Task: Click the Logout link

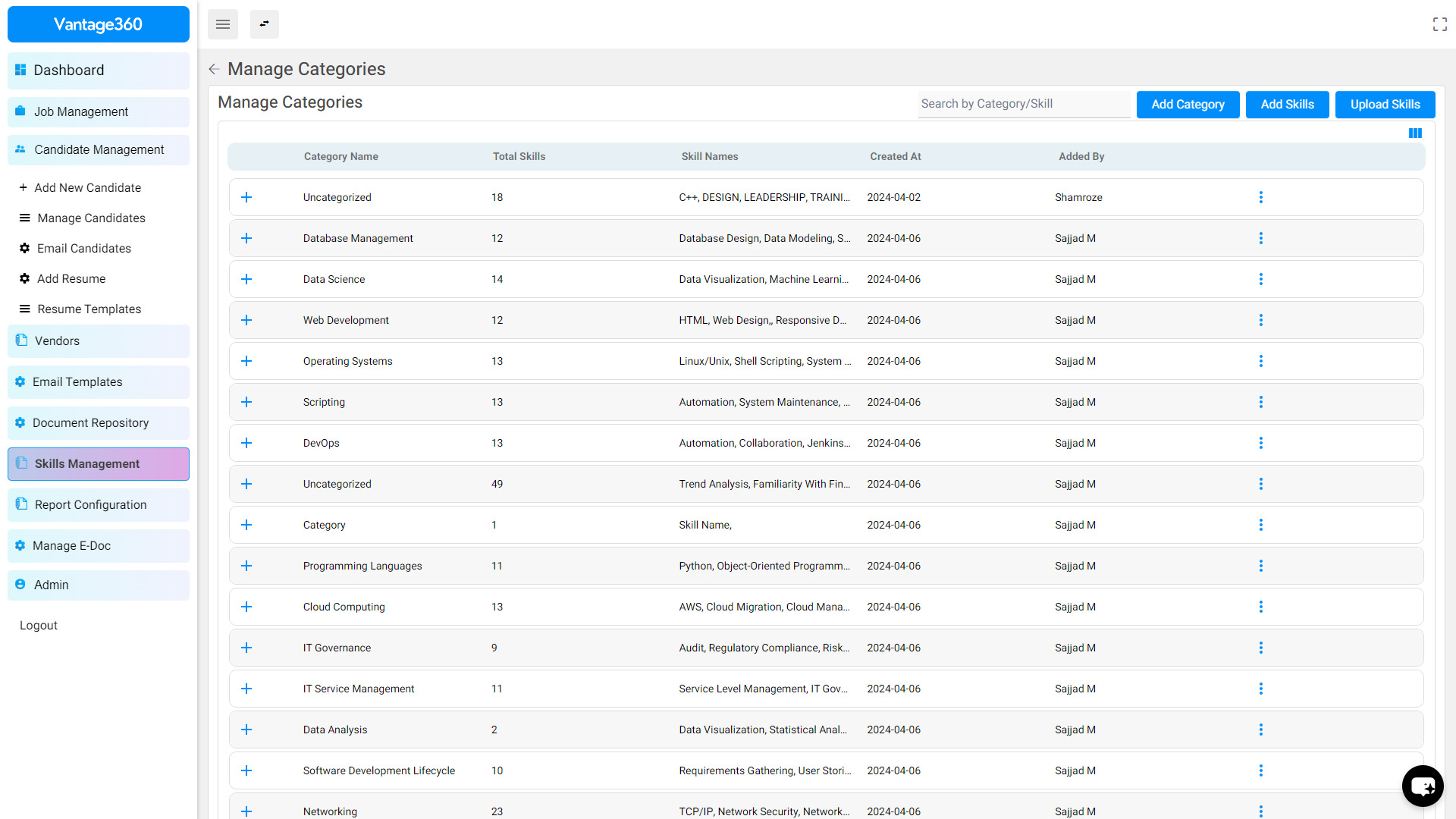Action: click(39, 625)
